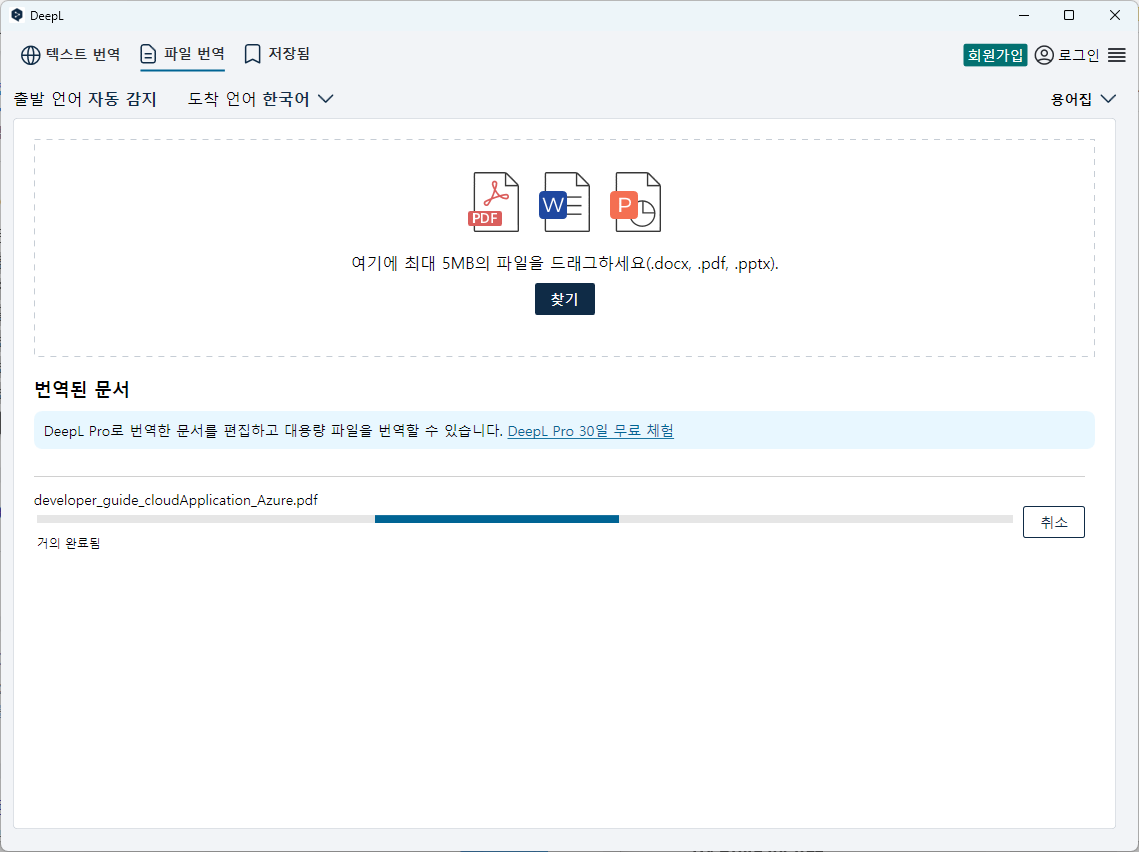Screen dimensions: 1139x852
Task: Click 출발 언어 자동 감지 source language
Action: (x=85, y=99)
